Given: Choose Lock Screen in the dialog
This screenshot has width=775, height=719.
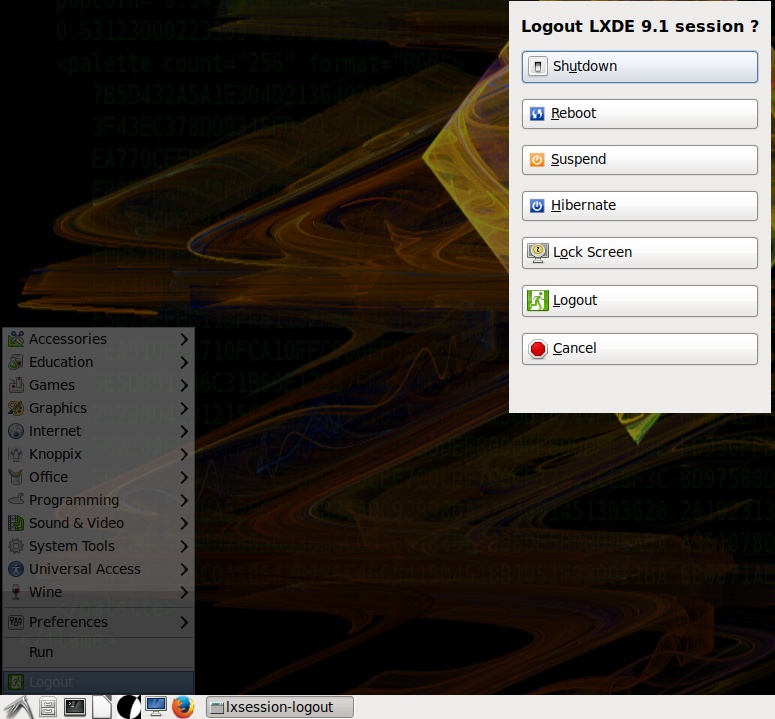Looking at the screenshot, I should pos(640,253).
